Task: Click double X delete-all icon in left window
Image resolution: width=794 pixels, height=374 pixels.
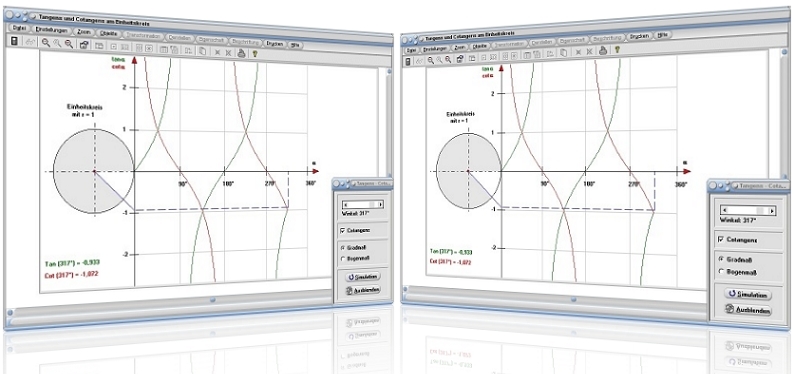Action: tap(228, 52)
